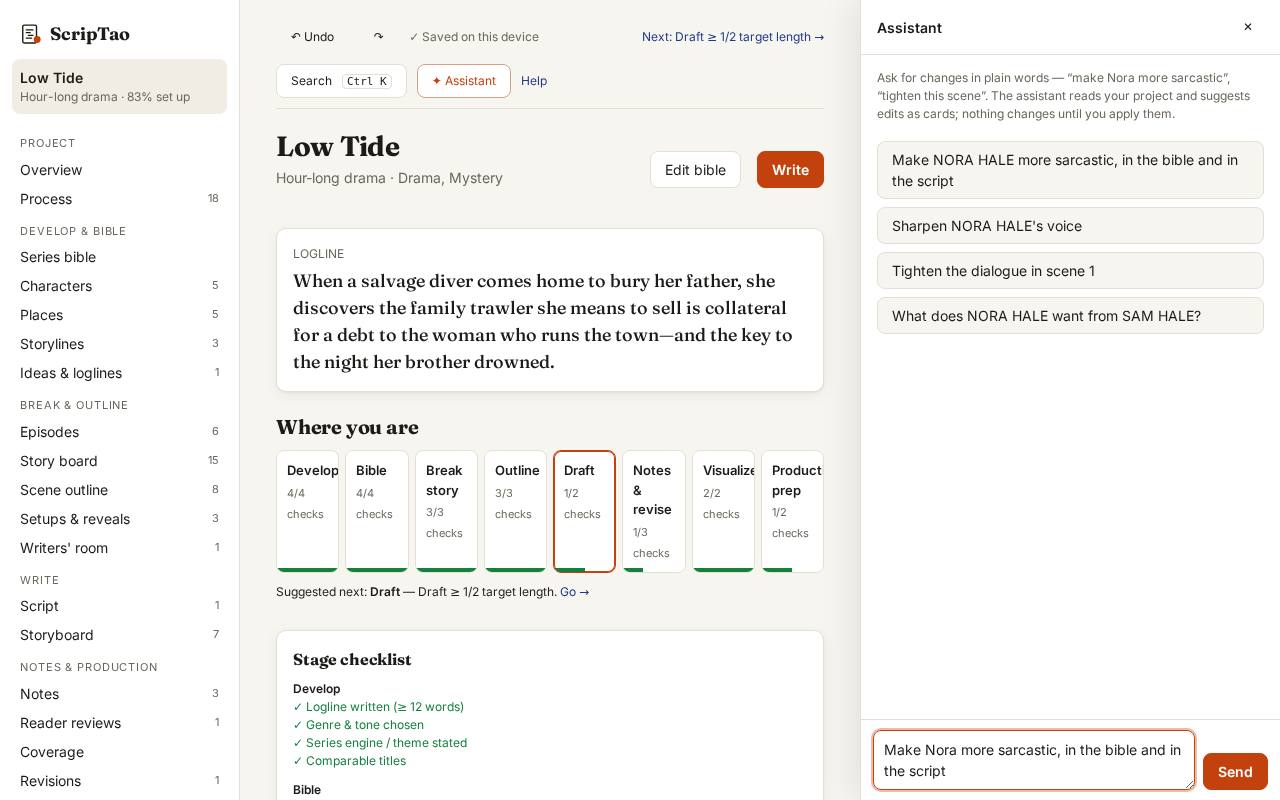Screen dimensions: 1280x800
Task: Select the Production prep stage card
Action: click(x=793, y=511)
